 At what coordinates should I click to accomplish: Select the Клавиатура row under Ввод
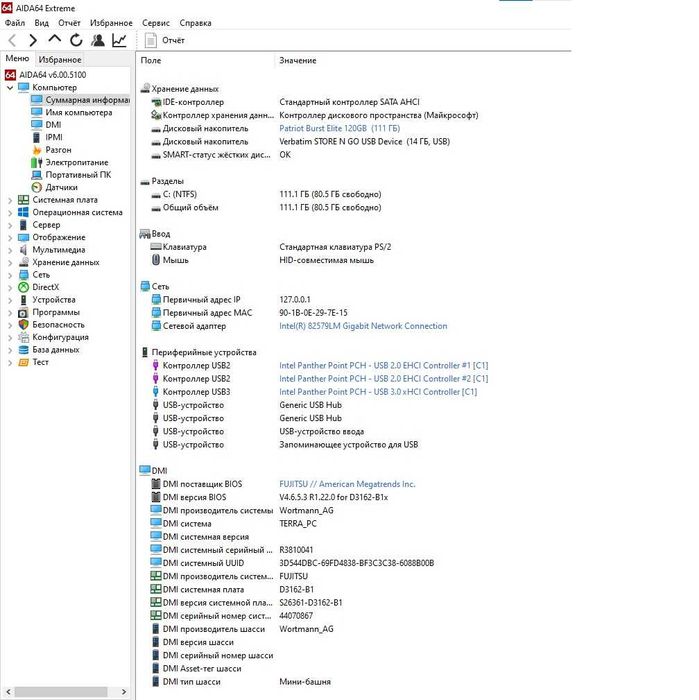[270, 247]
